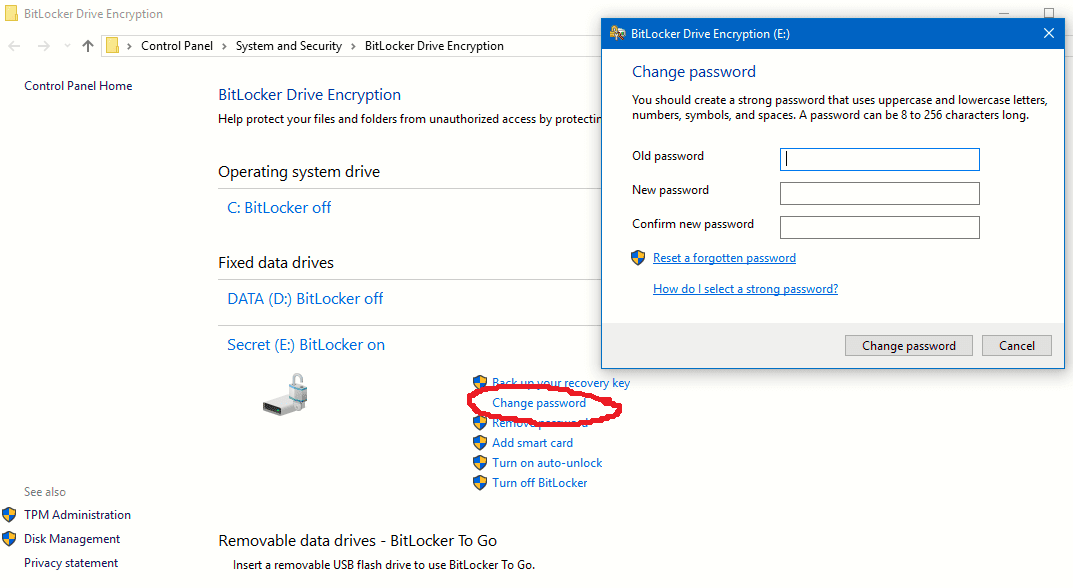The image size is (1073, 588).
Task: Click the Change password button in dialog
Action: (909, 346)
